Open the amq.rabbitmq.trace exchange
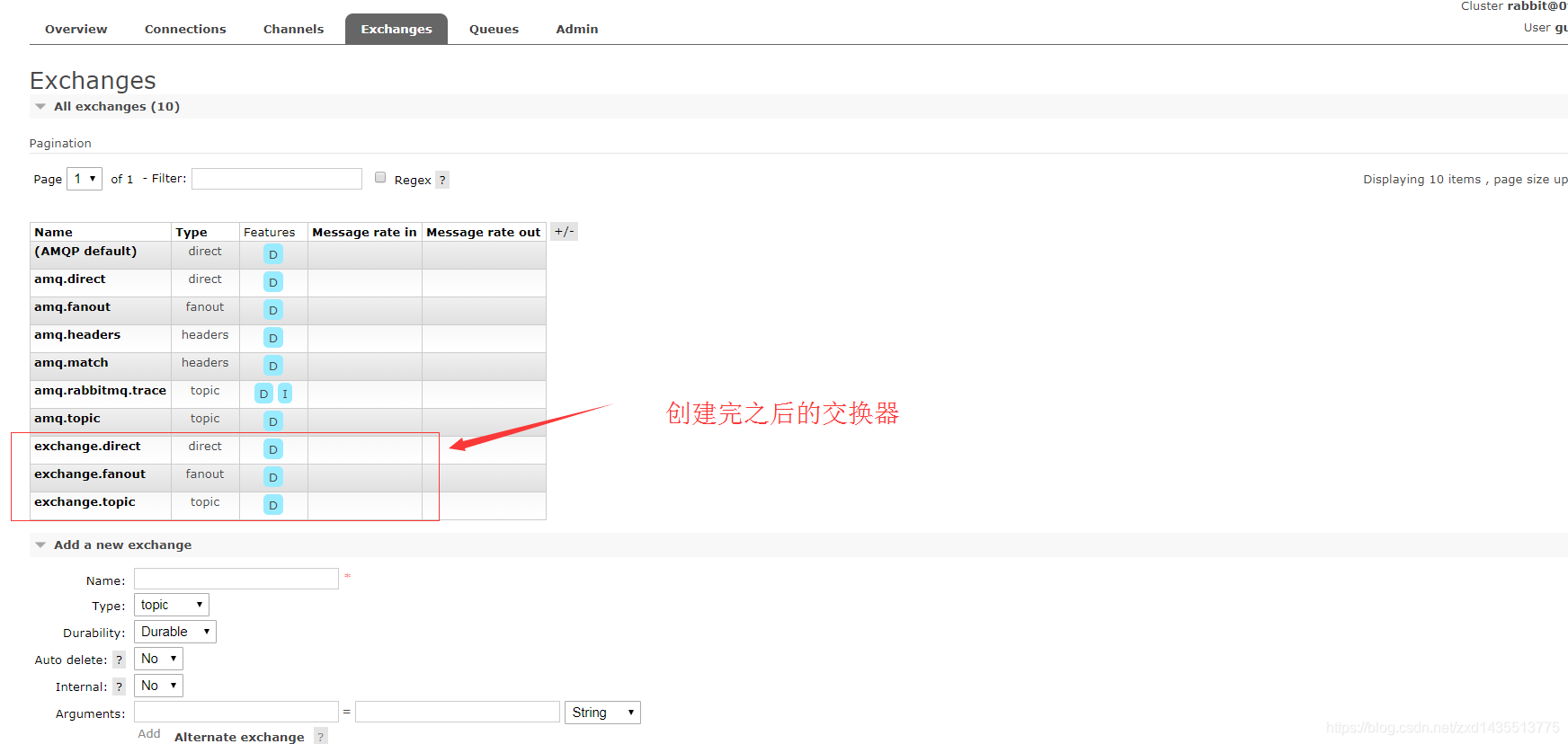The width and height of the screenshot is (1568, 744). click(x=101, y=391)
